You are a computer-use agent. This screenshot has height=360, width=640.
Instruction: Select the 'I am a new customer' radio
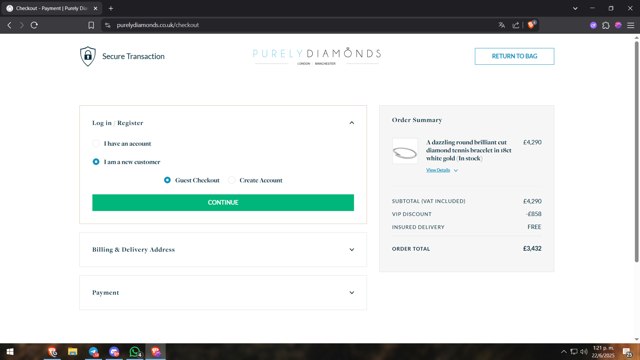click(x=96, y=162)
